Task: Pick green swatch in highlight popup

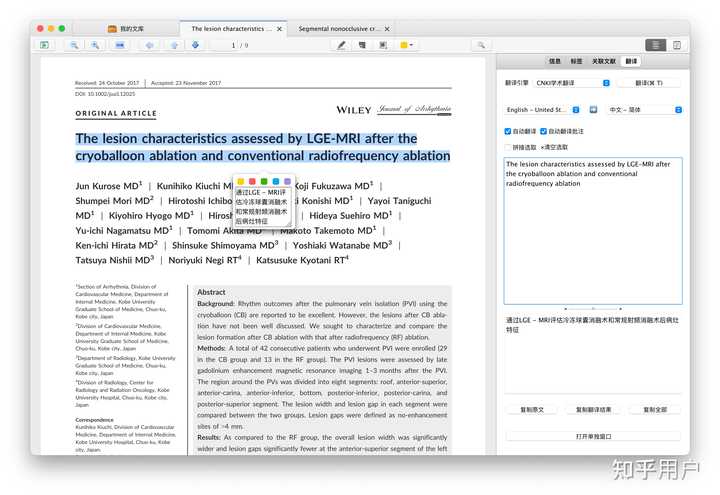Action: coord(264,181)
